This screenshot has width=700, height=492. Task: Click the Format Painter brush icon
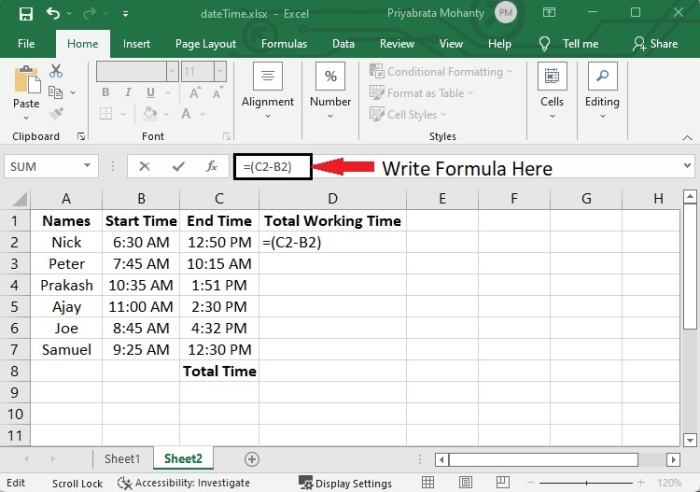(56, 113)
